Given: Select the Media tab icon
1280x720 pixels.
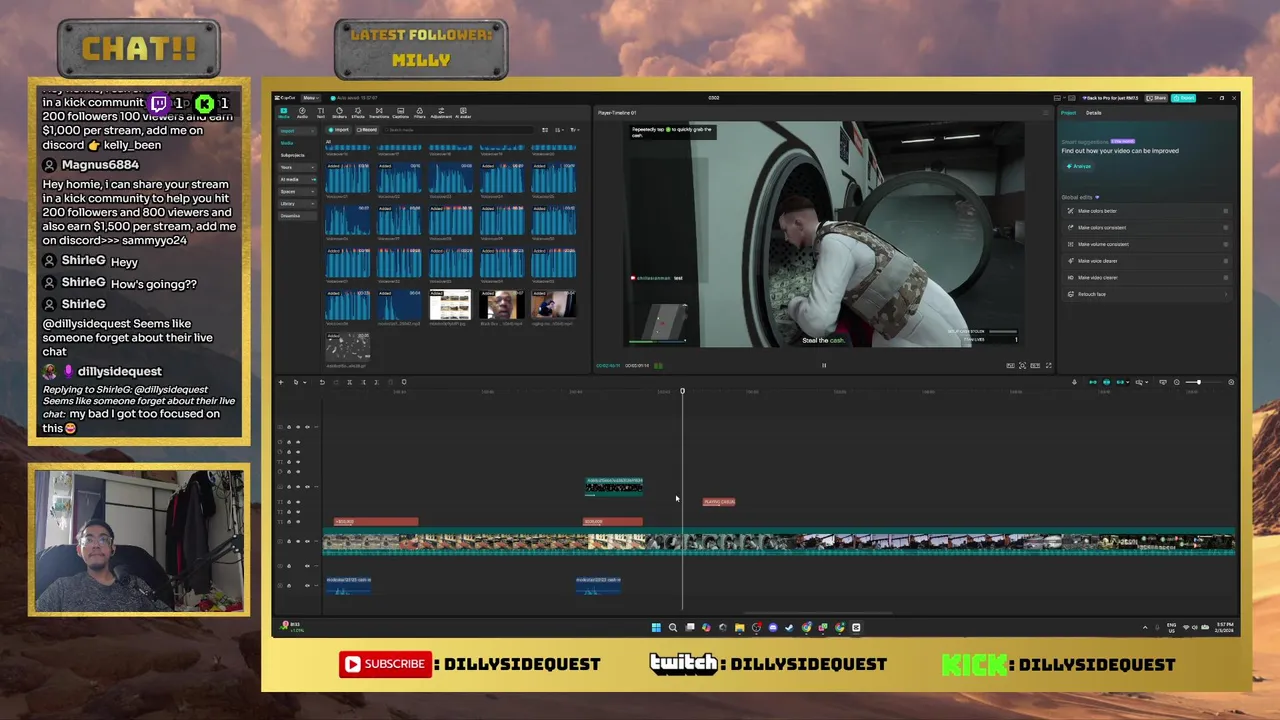Looking at the screenshot, I should pos(284,111).
